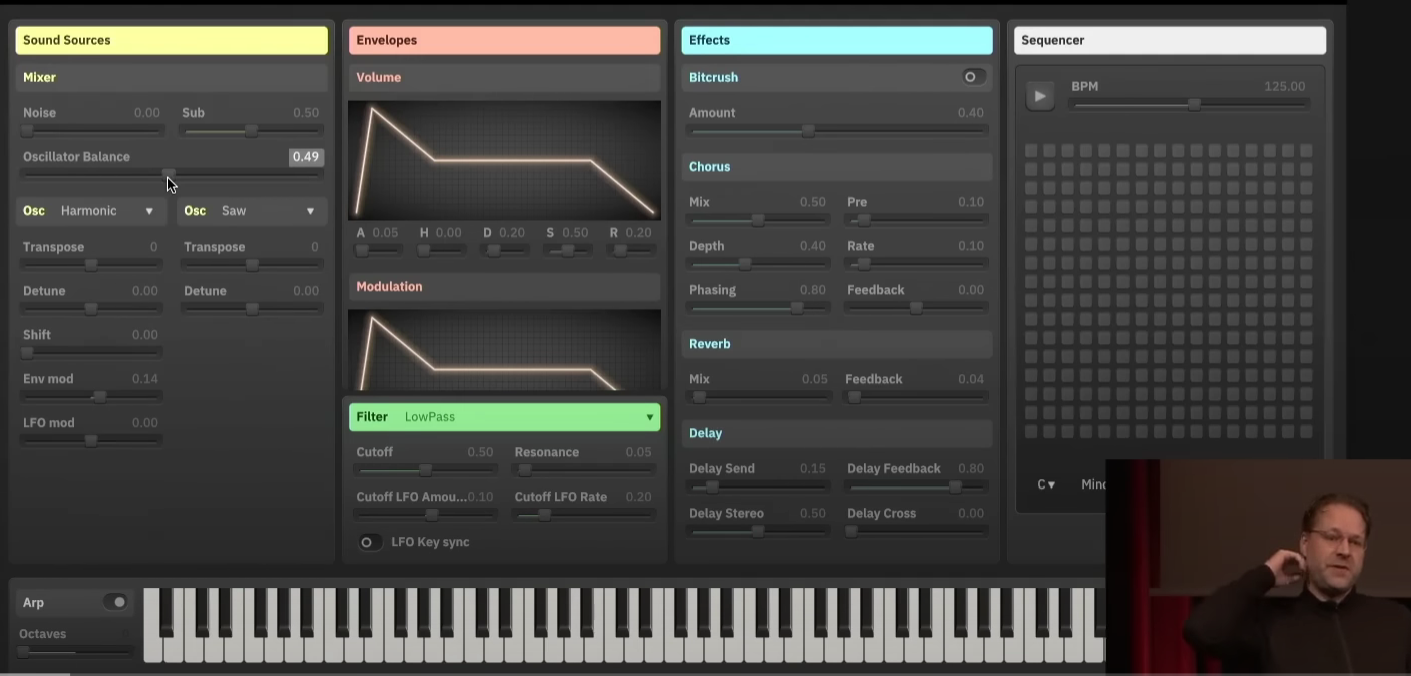This screenshot has height=676, width=1411.
Task: Click the Oscillator Balance value 0.49
Action: point(305,157)
